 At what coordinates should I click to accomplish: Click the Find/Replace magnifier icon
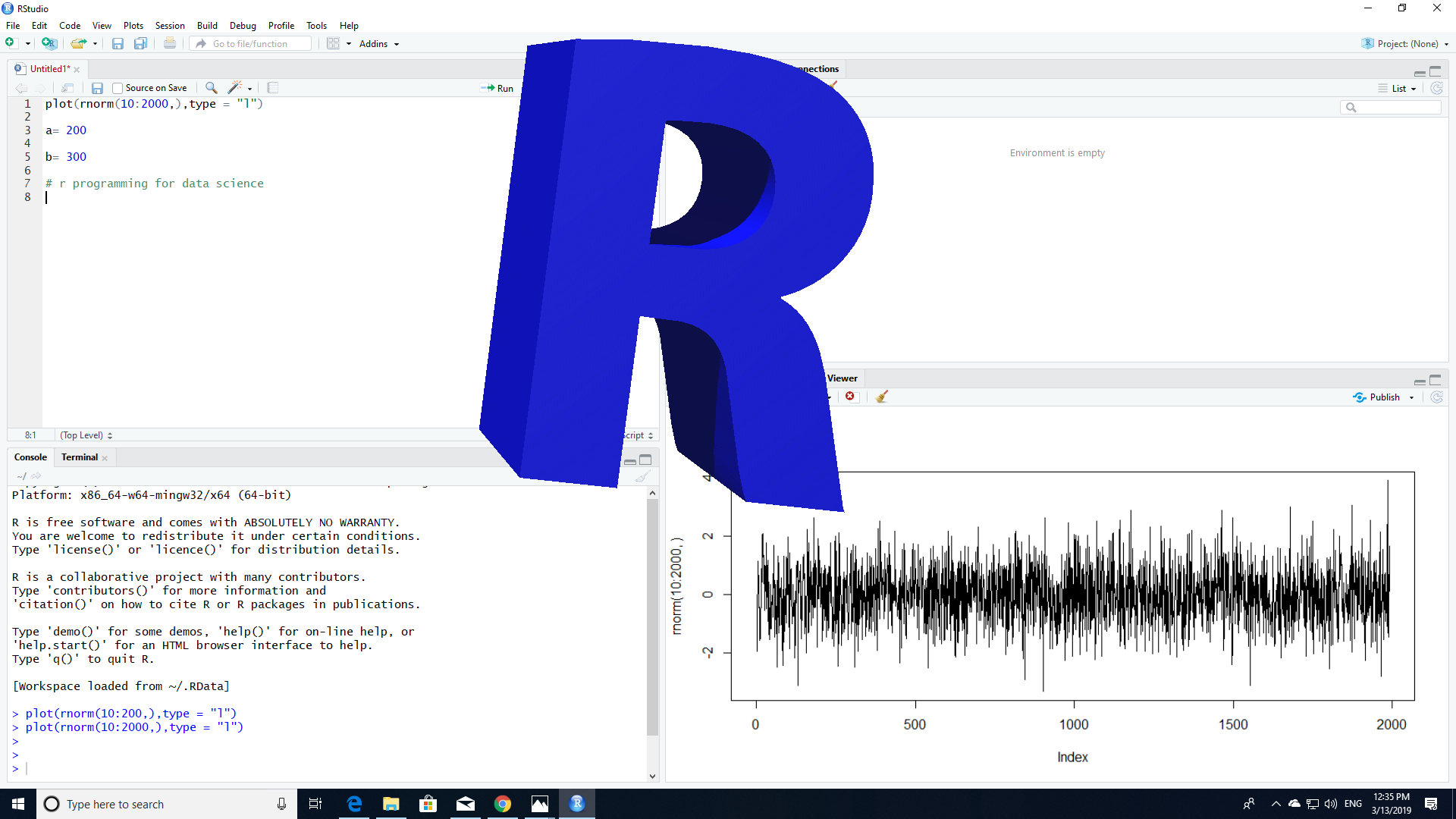(x=212, y=88)
